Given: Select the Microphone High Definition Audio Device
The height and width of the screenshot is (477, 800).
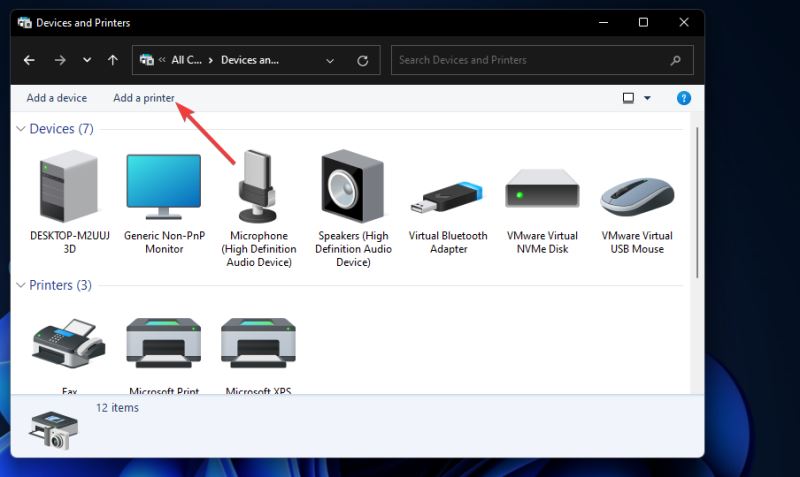Looking at the screenshot, I should tap(259, 190).
